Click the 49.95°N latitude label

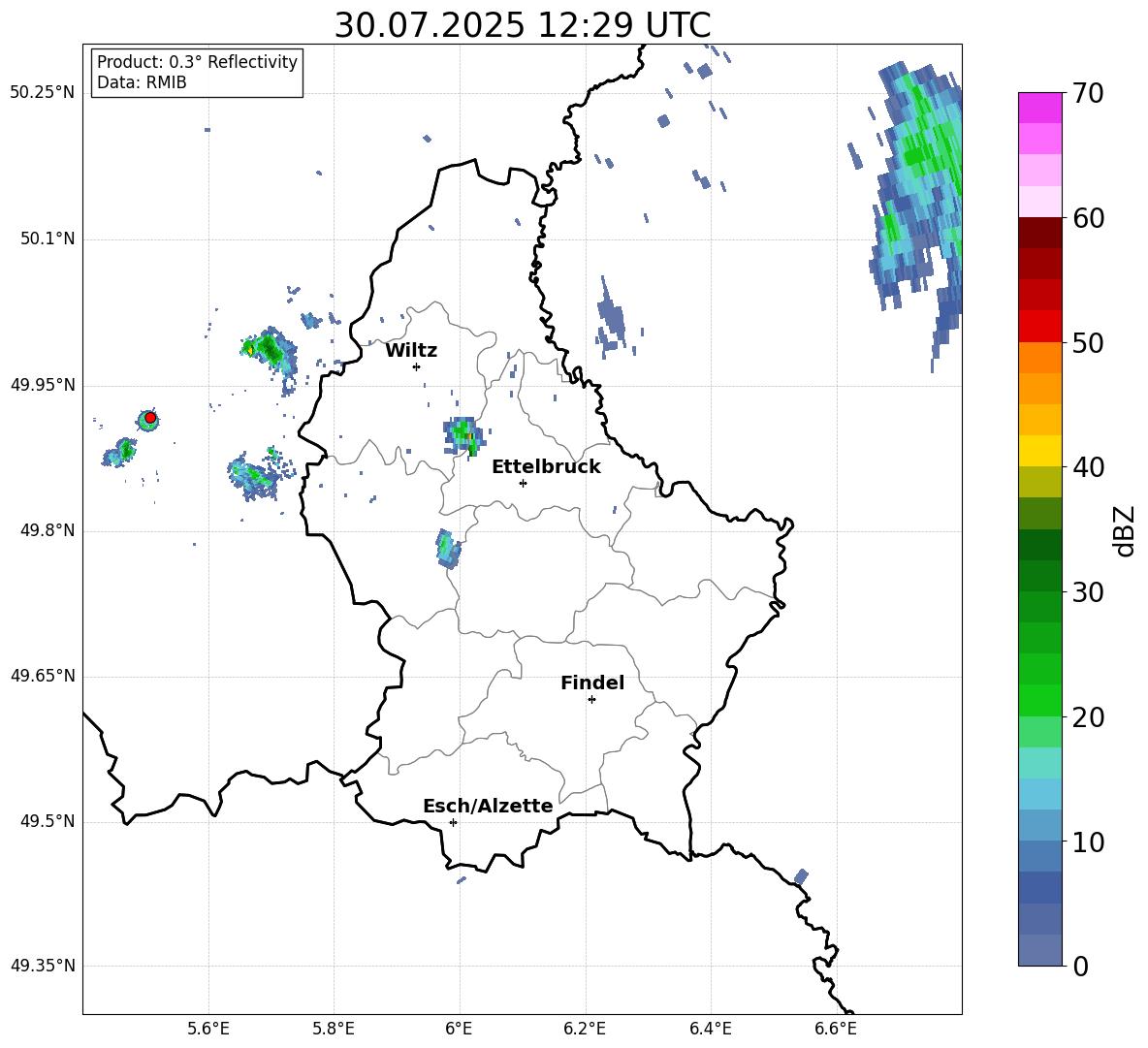tap(42, 385)
